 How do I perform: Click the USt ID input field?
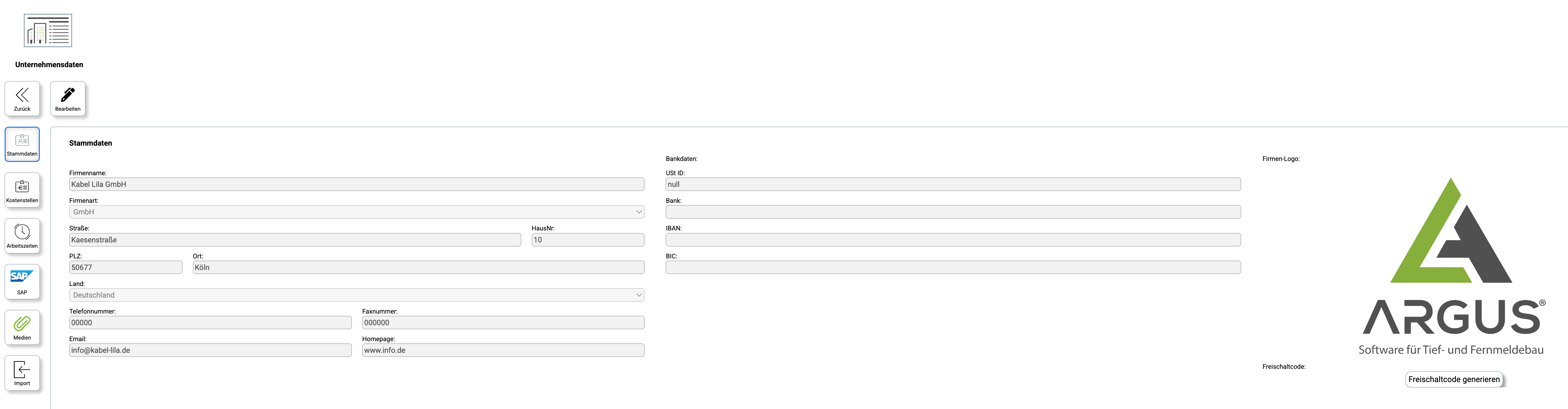[x=953, y=184]
